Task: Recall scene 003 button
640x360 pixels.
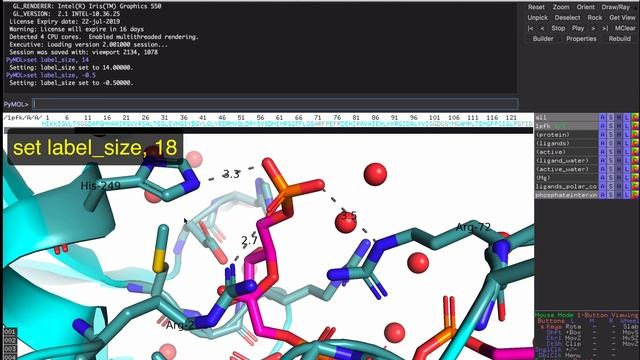Action: pos(10,349)
